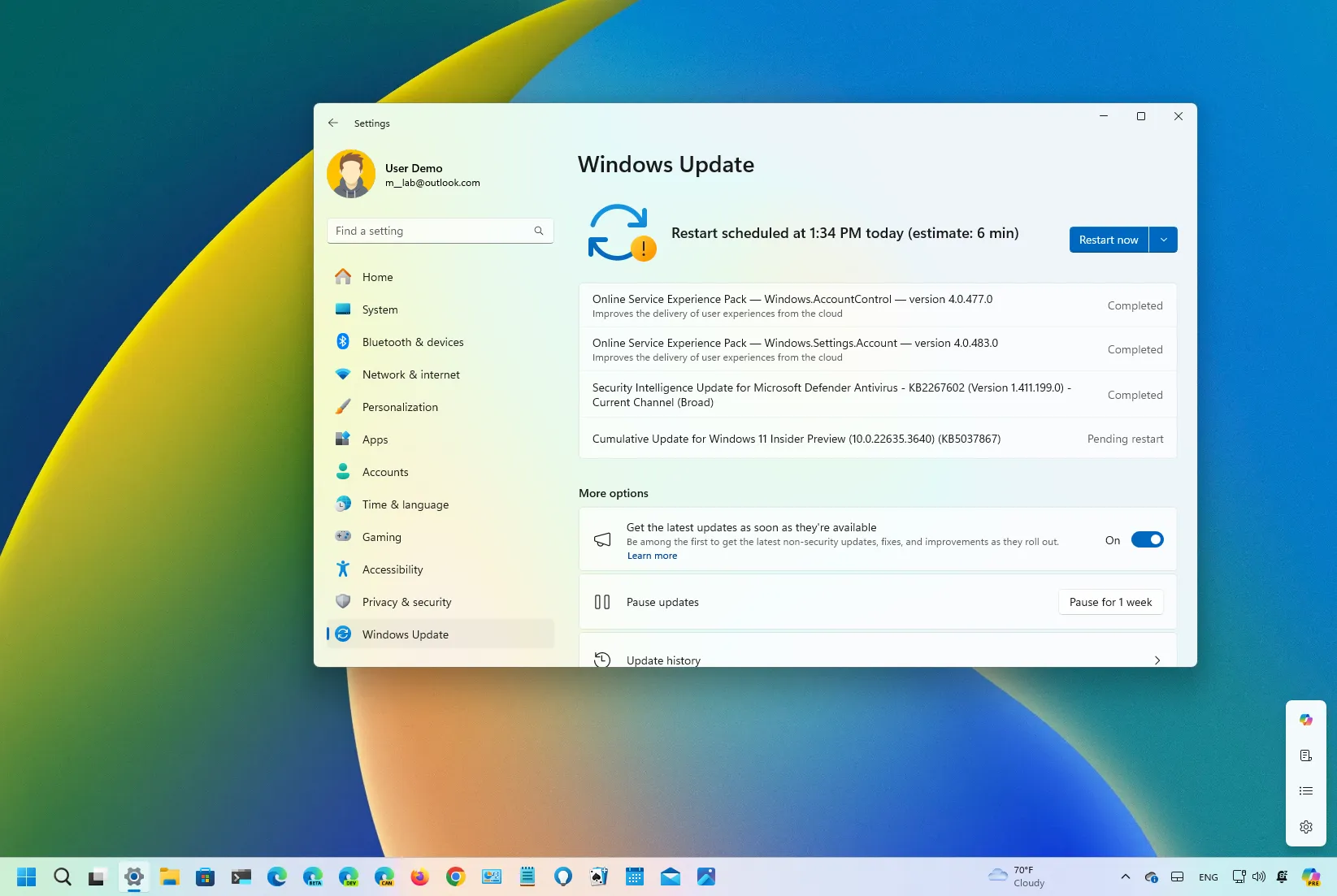Click the Mail icon in the taskbar

[x=671, y=877]
